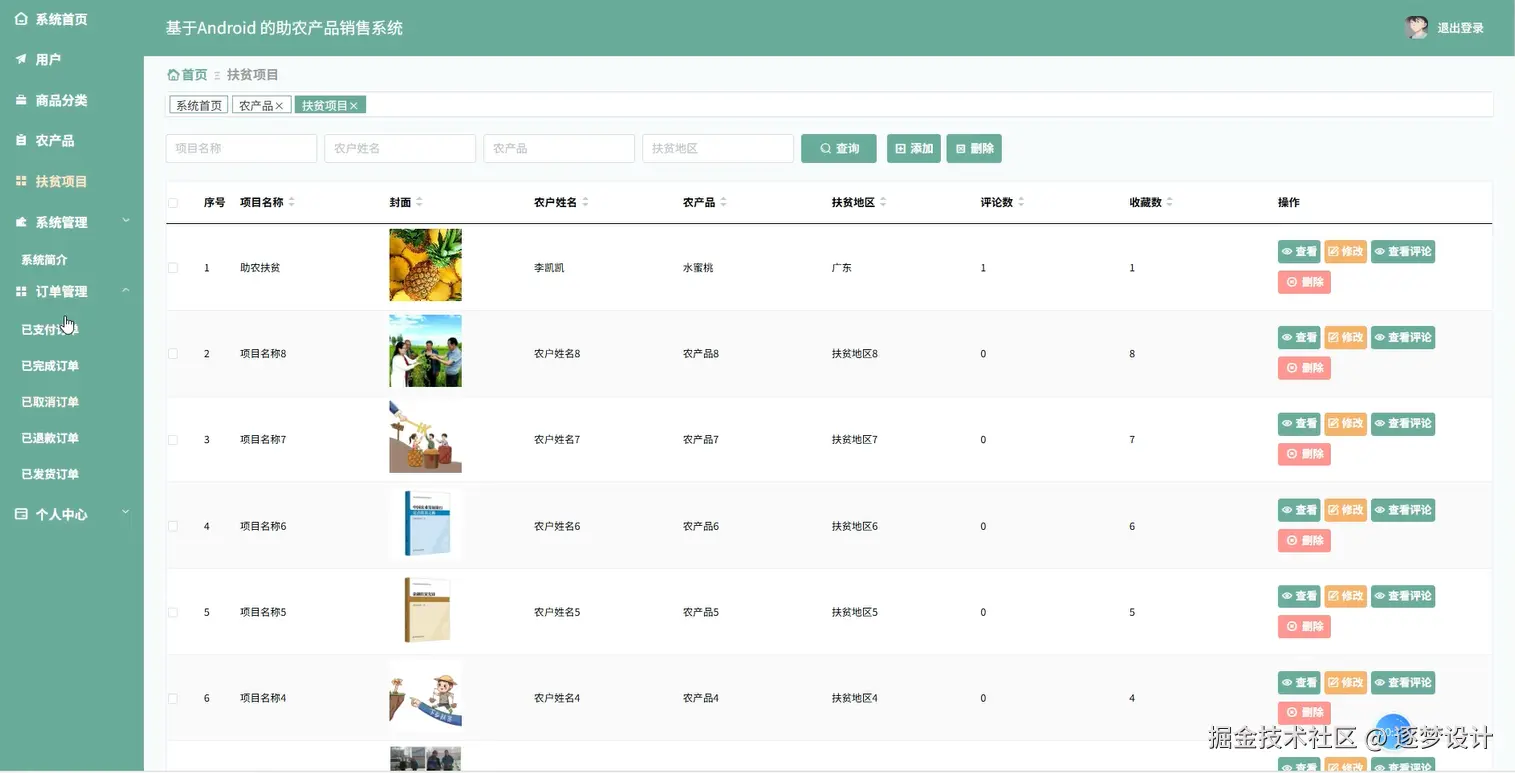Click the 查询 search button
Viewport: 1515px width, 773px height.
click(839, 148)
